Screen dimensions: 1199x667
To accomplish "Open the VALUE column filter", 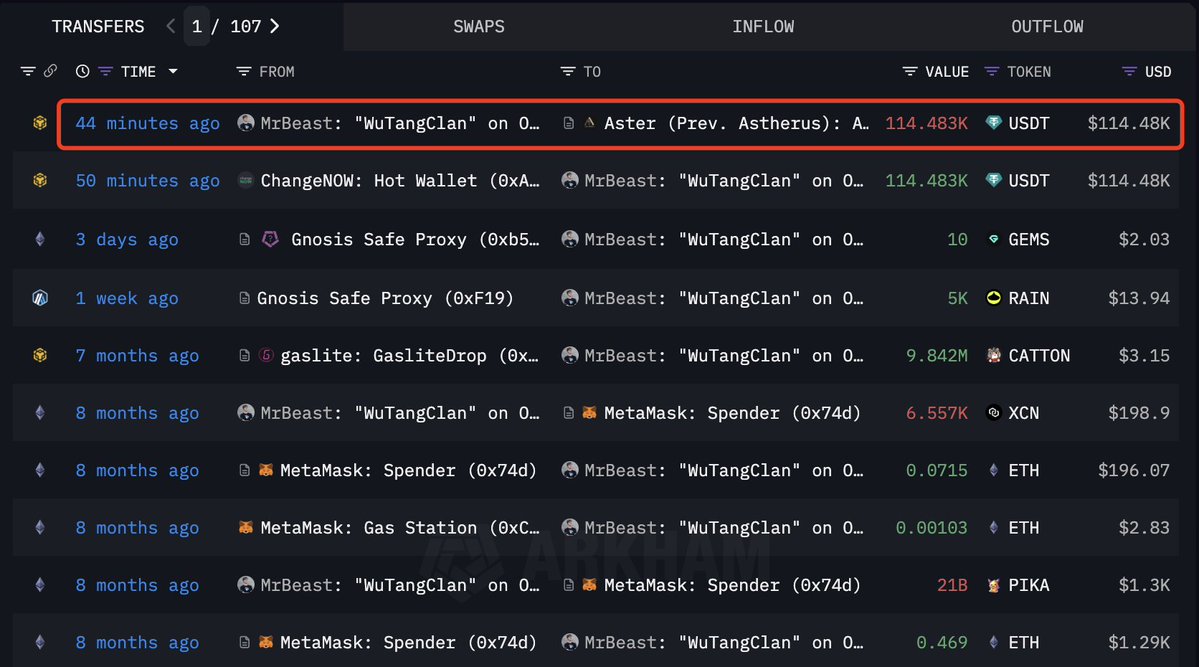I will [x=909, y=71].
